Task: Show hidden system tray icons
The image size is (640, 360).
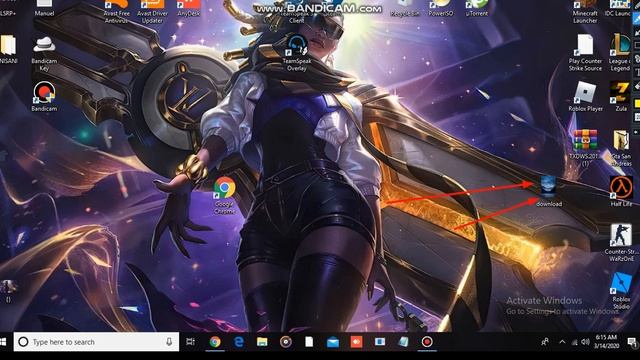Action: coord(562,342)
